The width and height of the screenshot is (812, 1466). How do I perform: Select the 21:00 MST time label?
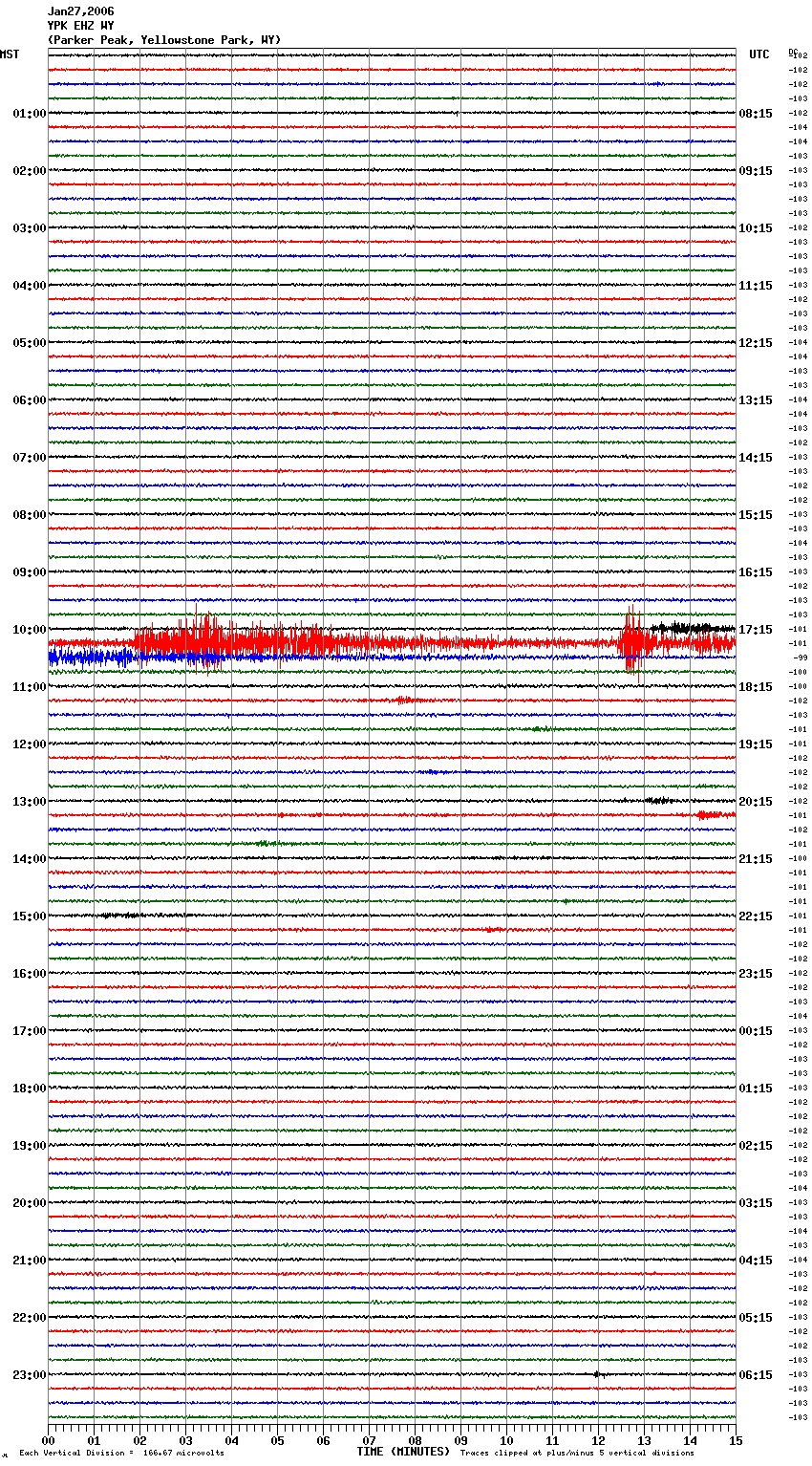(x=30, y=1261)
